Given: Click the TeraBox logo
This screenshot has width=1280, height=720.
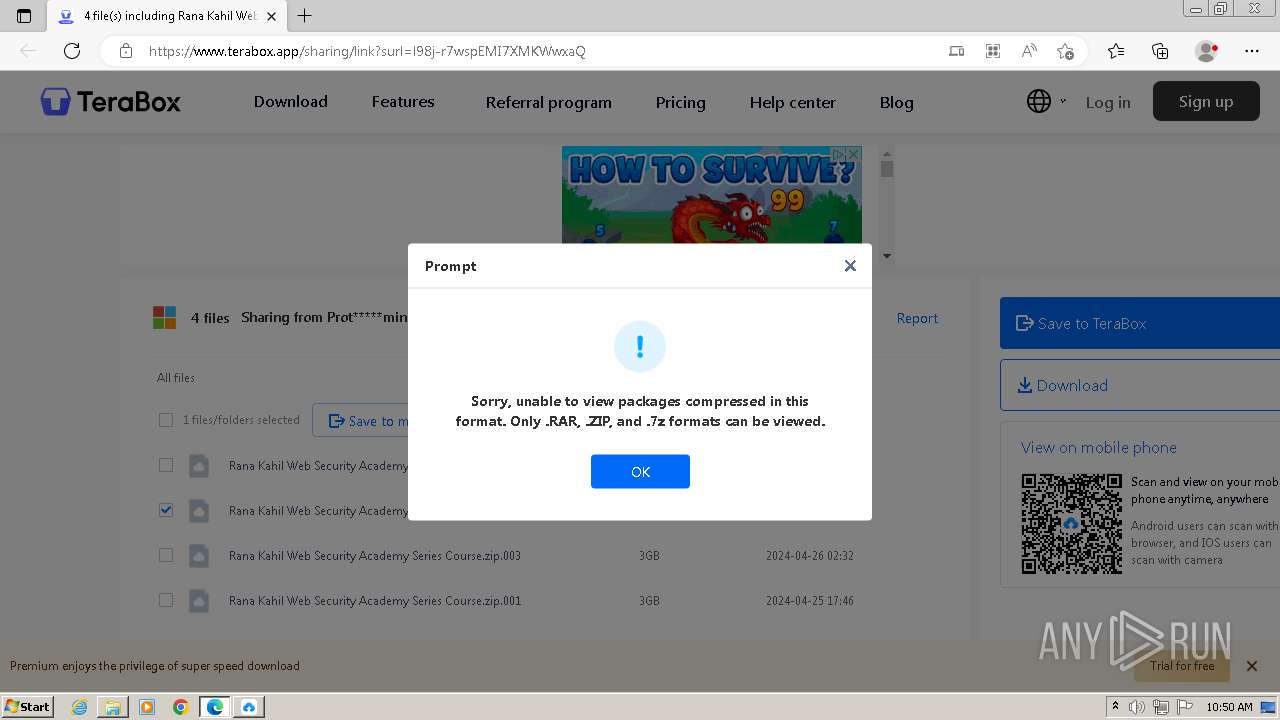Looking at the screenshot, I should click(x=111, y=102).
